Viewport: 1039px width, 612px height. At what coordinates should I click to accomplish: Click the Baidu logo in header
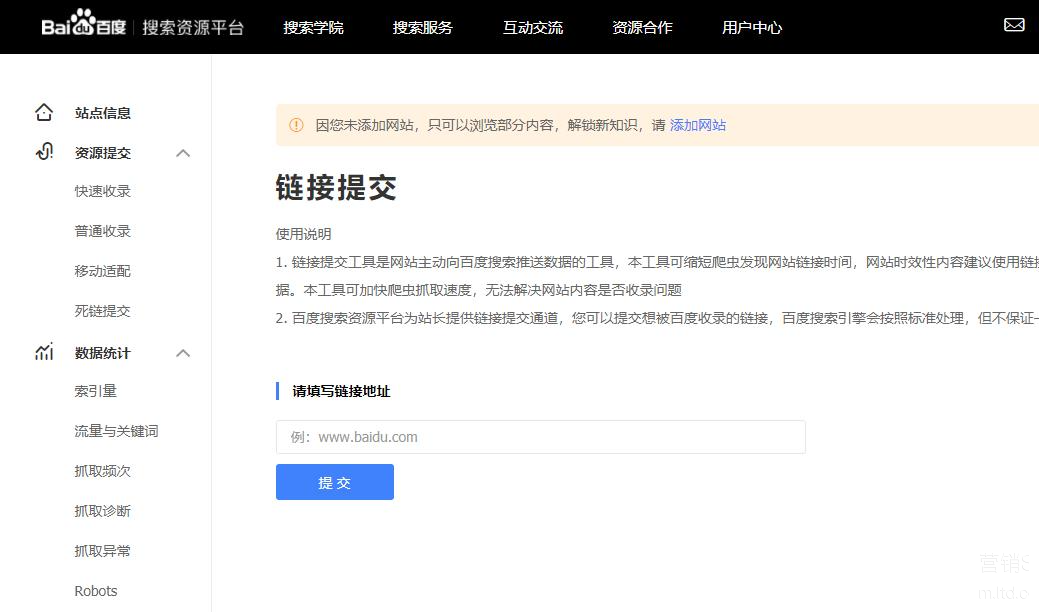coord(84,27)
